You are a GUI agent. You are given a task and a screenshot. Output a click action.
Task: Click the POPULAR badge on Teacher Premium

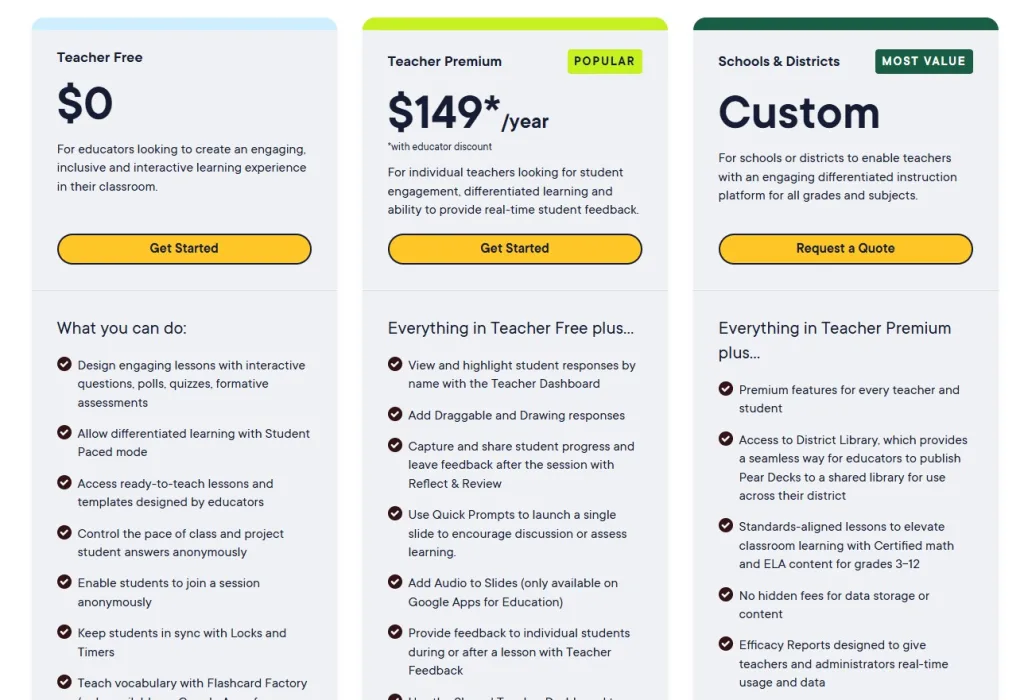coord(604,61)
